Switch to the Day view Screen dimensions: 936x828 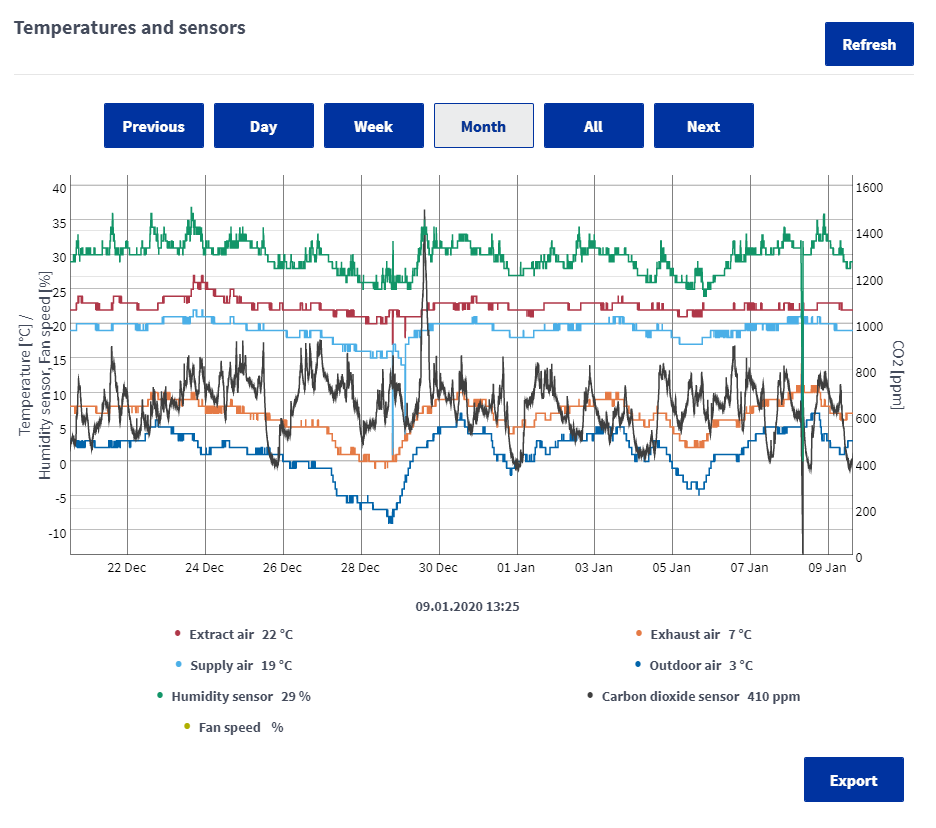[x=263, y=126]
